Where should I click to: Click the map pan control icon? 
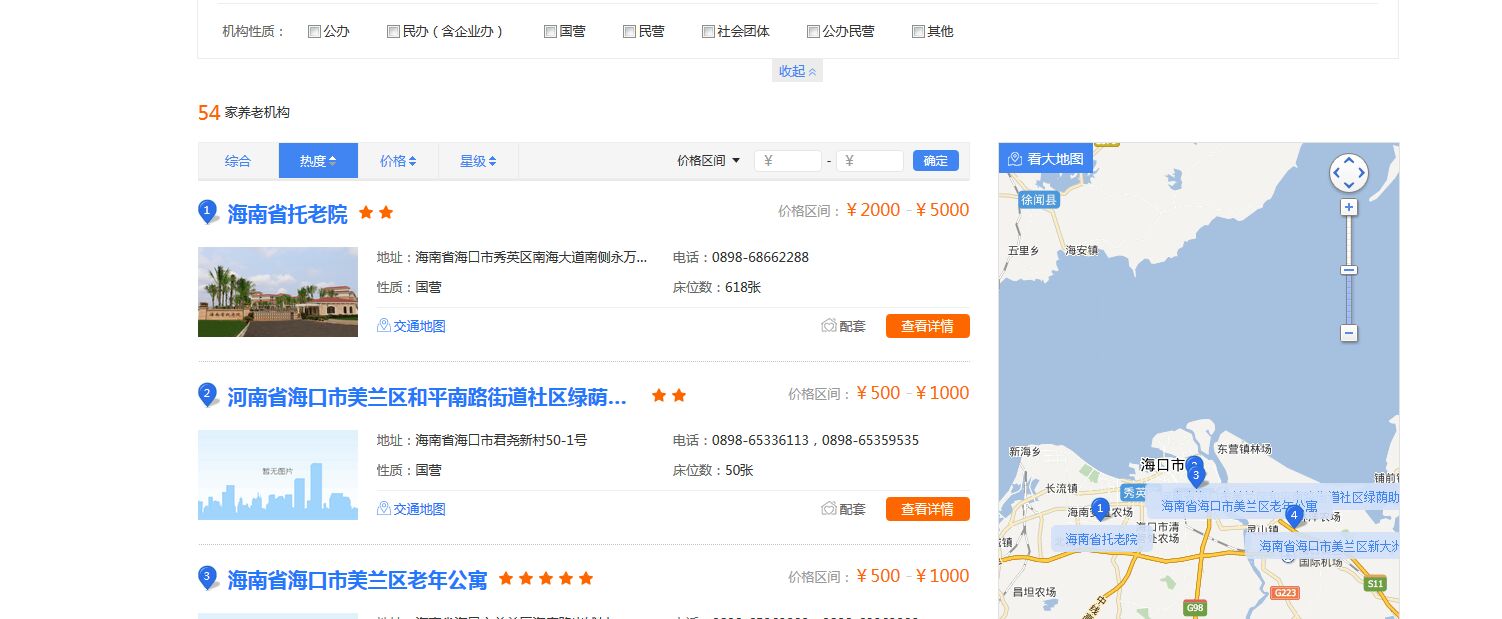1348,173
